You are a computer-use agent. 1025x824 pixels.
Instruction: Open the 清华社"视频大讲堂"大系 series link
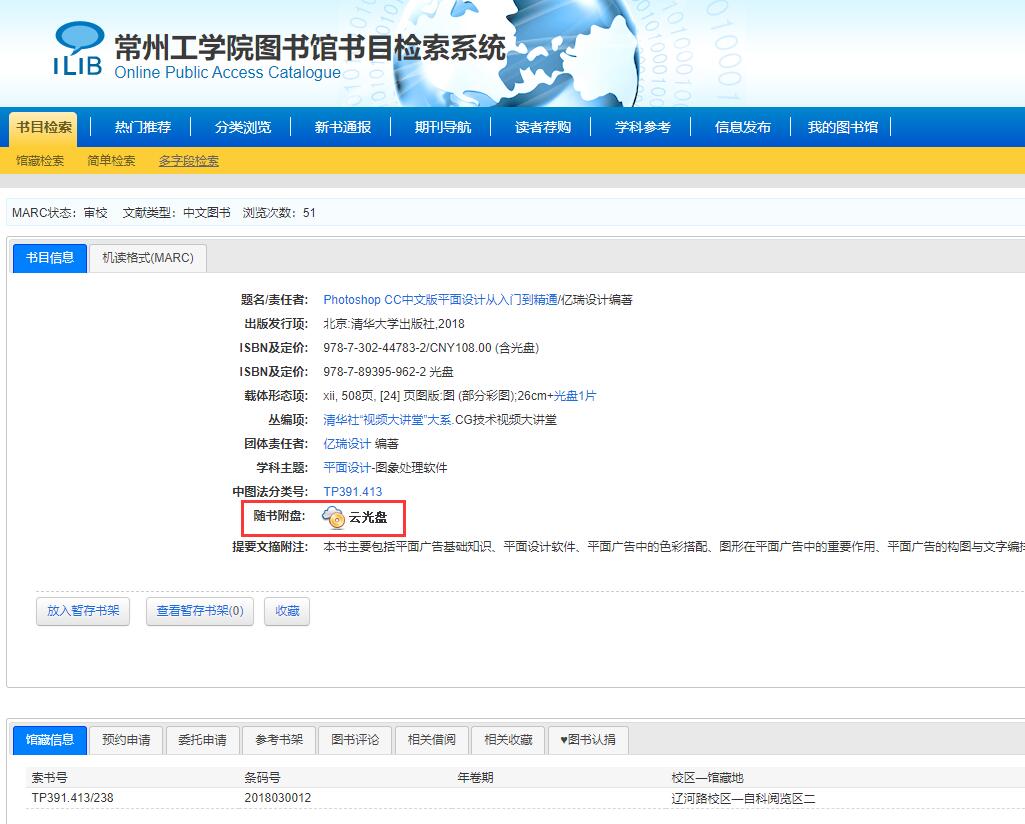tap(388, 420)
